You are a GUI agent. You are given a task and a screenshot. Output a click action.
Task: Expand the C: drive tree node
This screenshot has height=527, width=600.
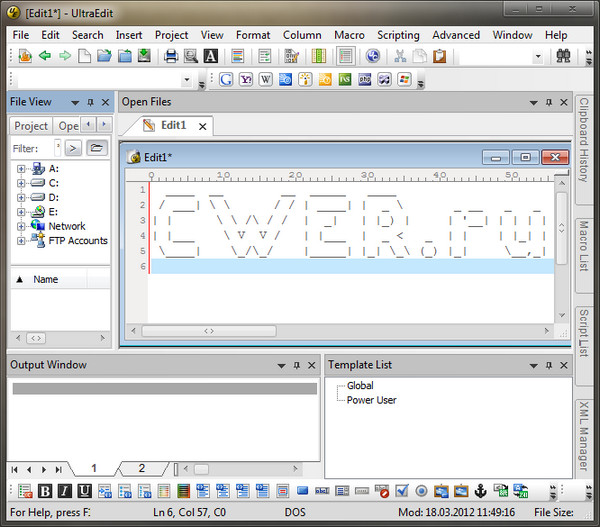click(x=20, y=183)
